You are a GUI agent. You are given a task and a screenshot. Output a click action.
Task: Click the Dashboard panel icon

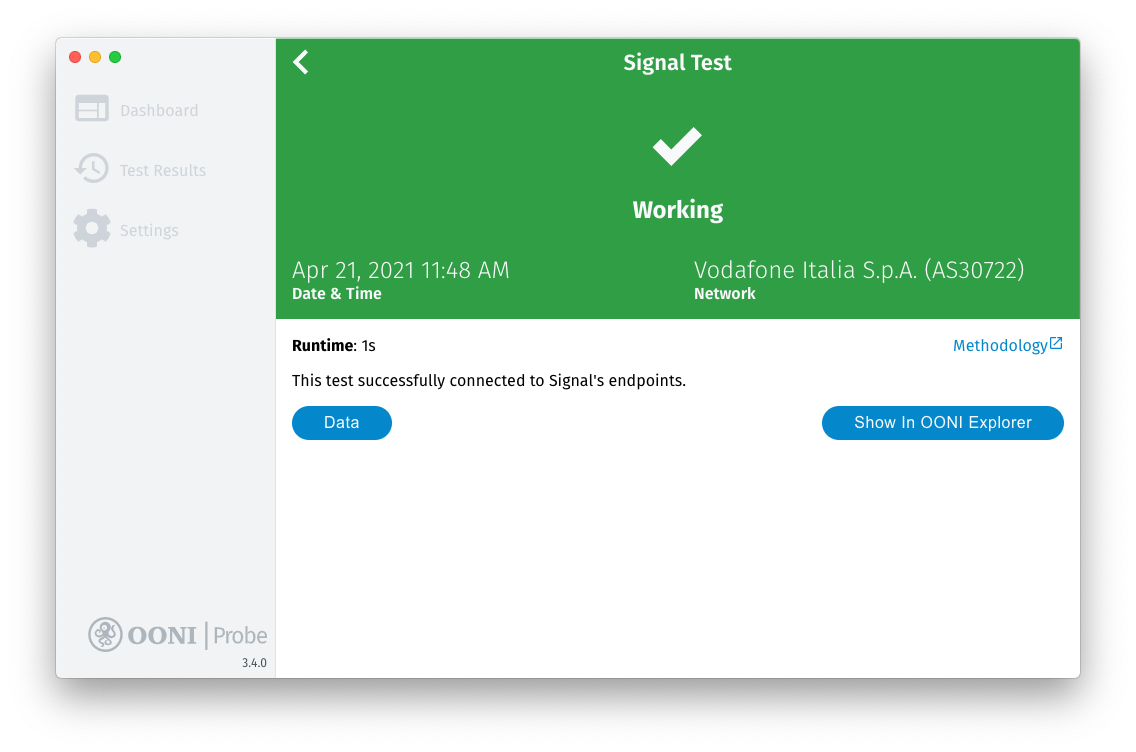92,109
